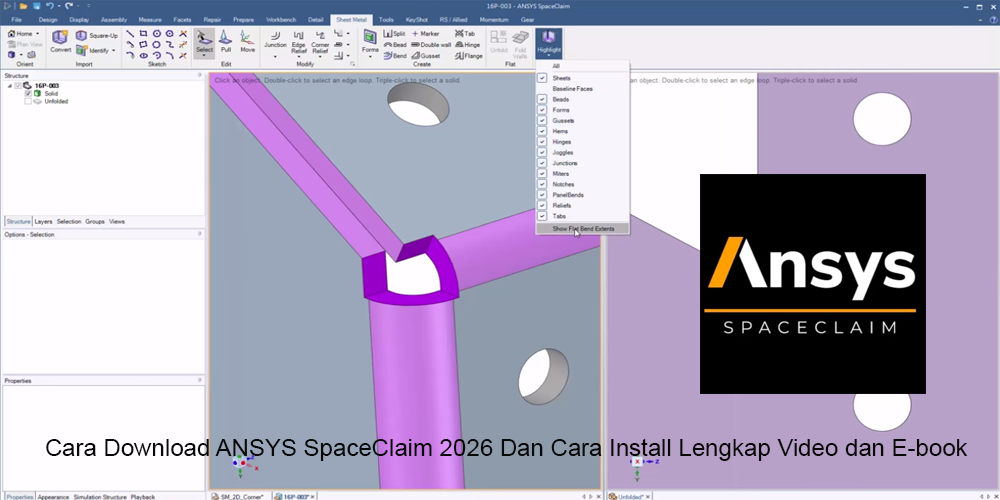Screen dimensions: 1000x500
Task: Click the Save icon in quick access toolbar
Action: point(36,6)
